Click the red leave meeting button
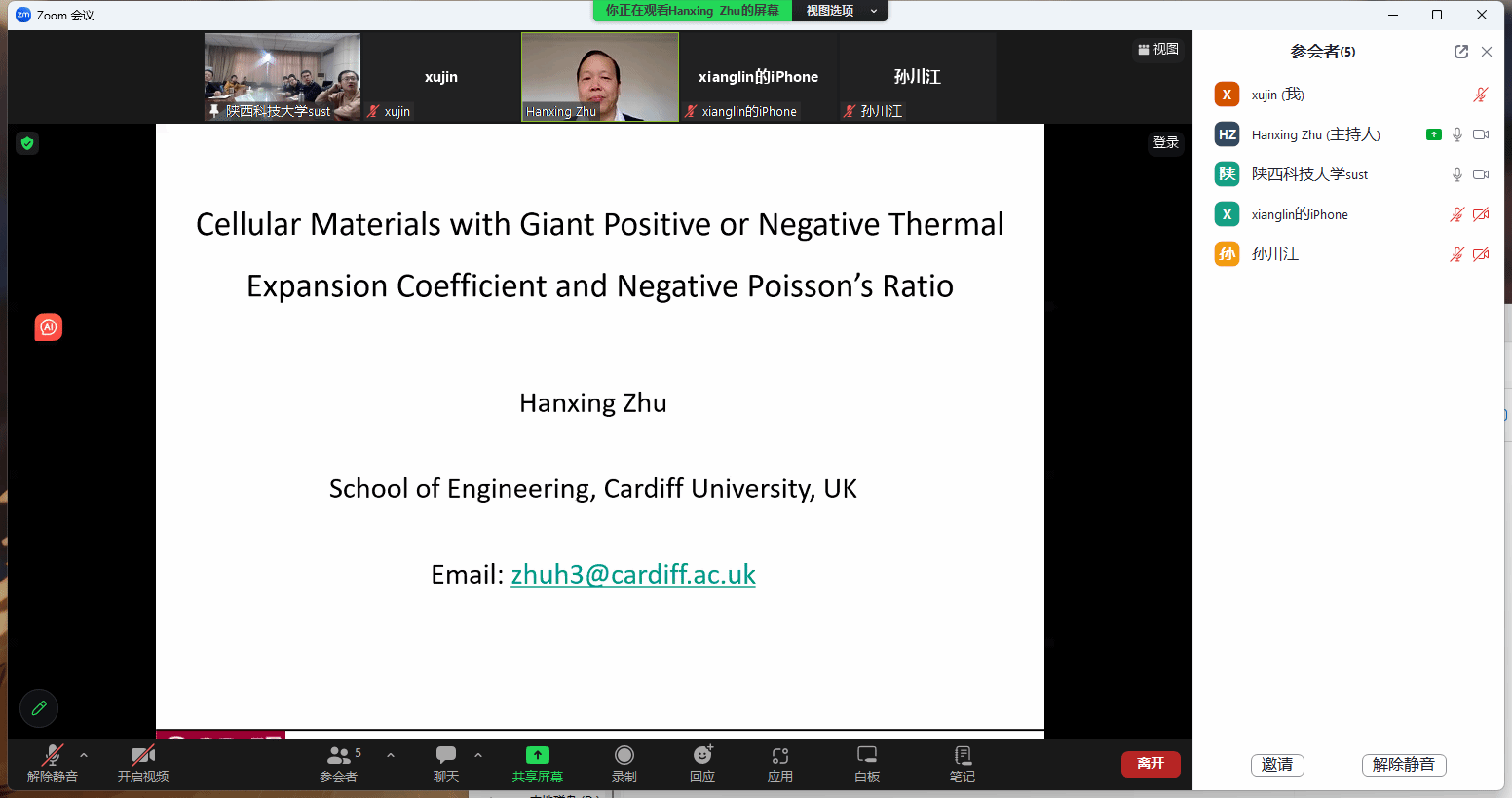This screenshot has width=1512, height=798. (x=1151, y=764)
